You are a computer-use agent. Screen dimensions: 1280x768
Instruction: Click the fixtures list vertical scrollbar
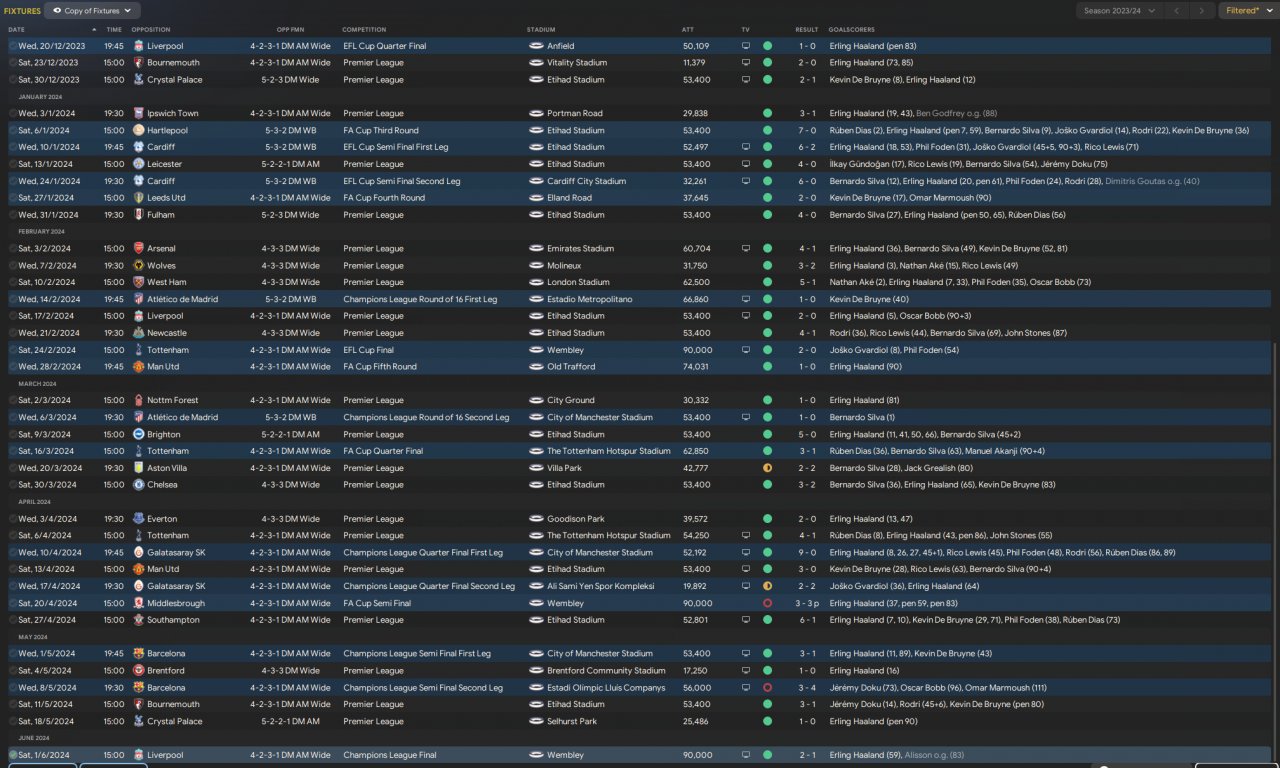click(x=1275, y=550)
